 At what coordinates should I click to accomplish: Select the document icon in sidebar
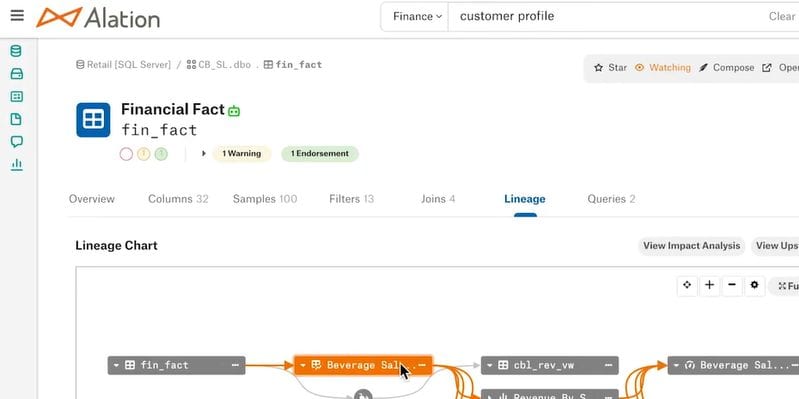[x=16, y=119]
